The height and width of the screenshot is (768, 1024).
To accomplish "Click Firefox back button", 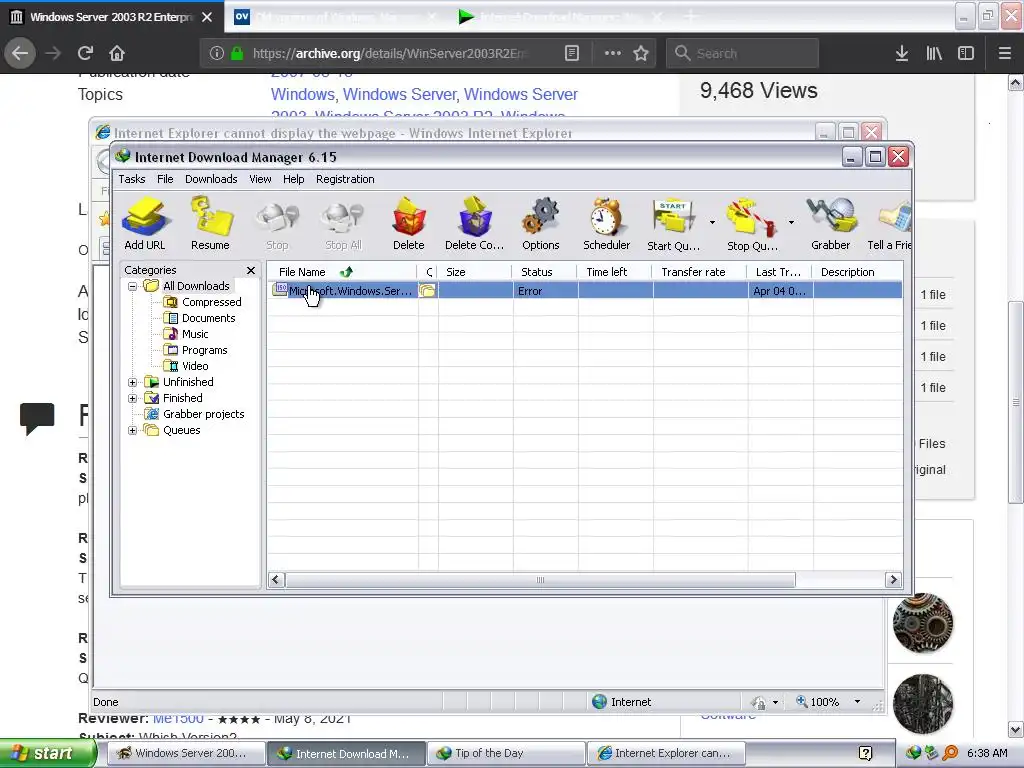I will click(20, 53).
